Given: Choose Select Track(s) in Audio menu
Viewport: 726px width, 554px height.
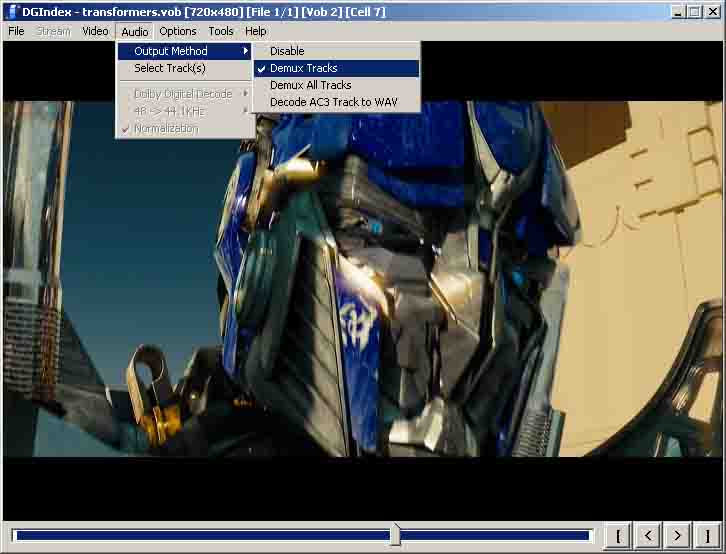Looking at the screenshot, I should tap(185, 68).
